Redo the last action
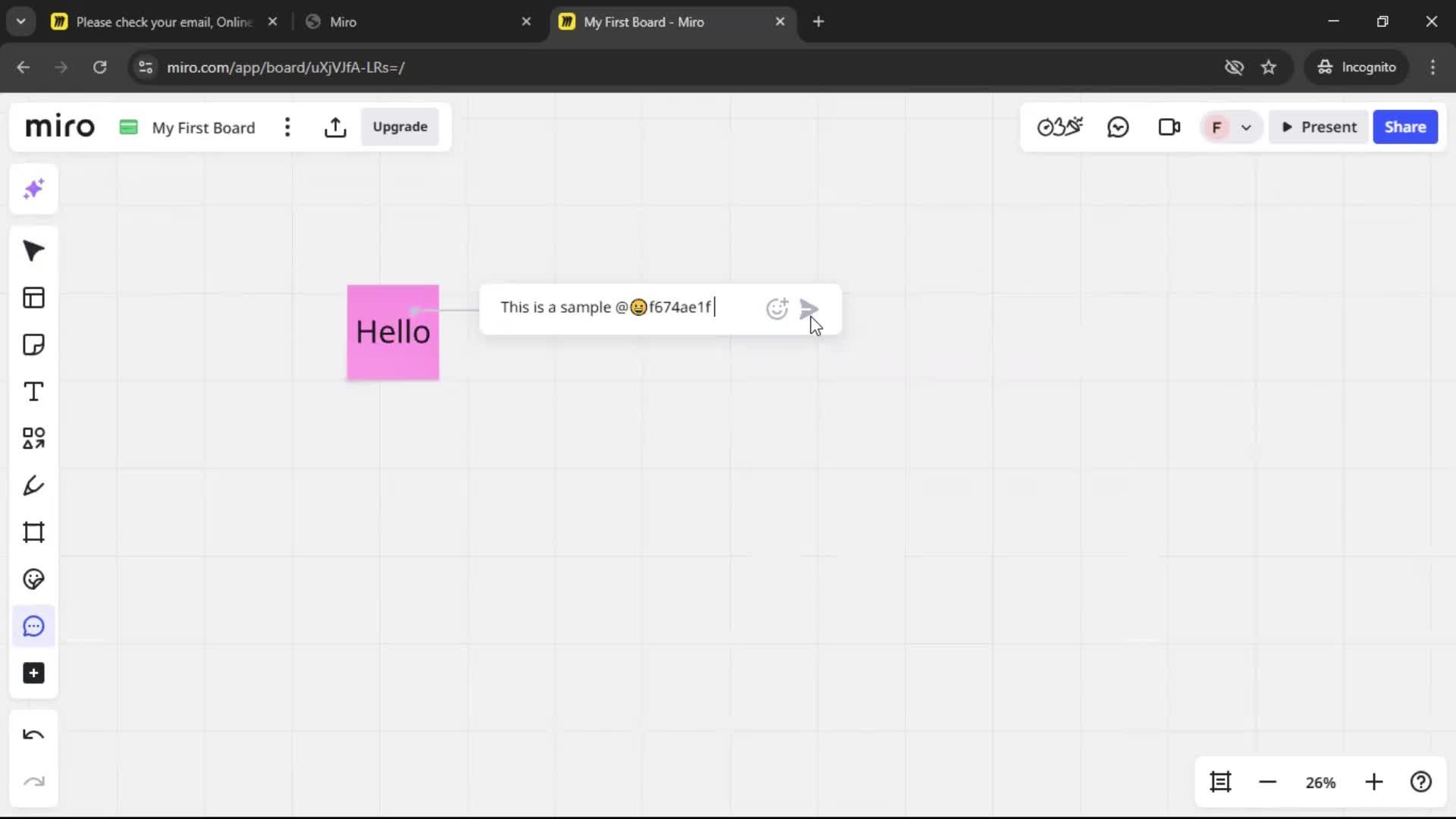Screen dimensions: 1456x819 coord(33,782)
